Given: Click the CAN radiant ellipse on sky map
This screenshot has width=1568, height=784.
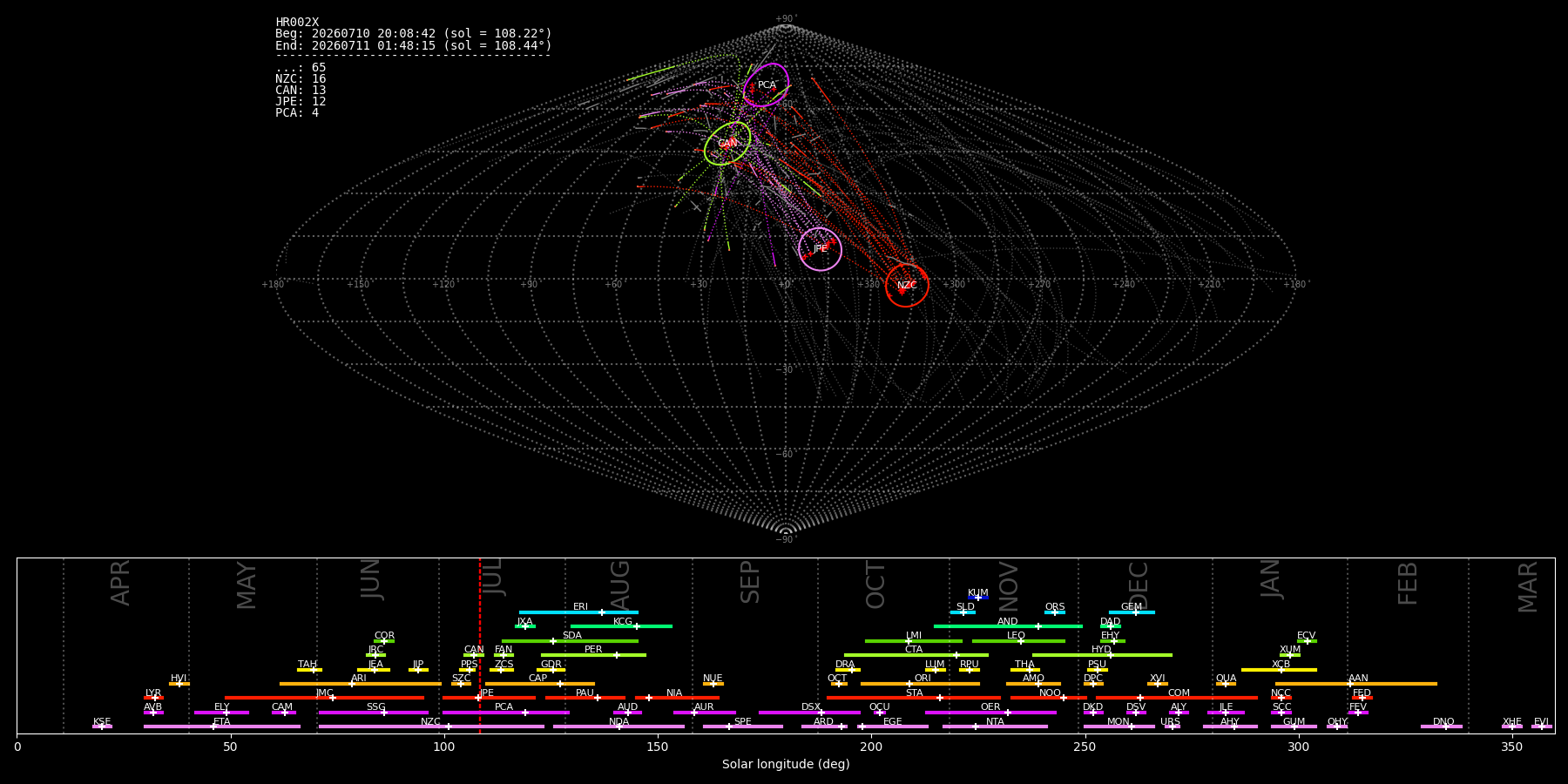Looking at the screenshot, I should point(727,144).
